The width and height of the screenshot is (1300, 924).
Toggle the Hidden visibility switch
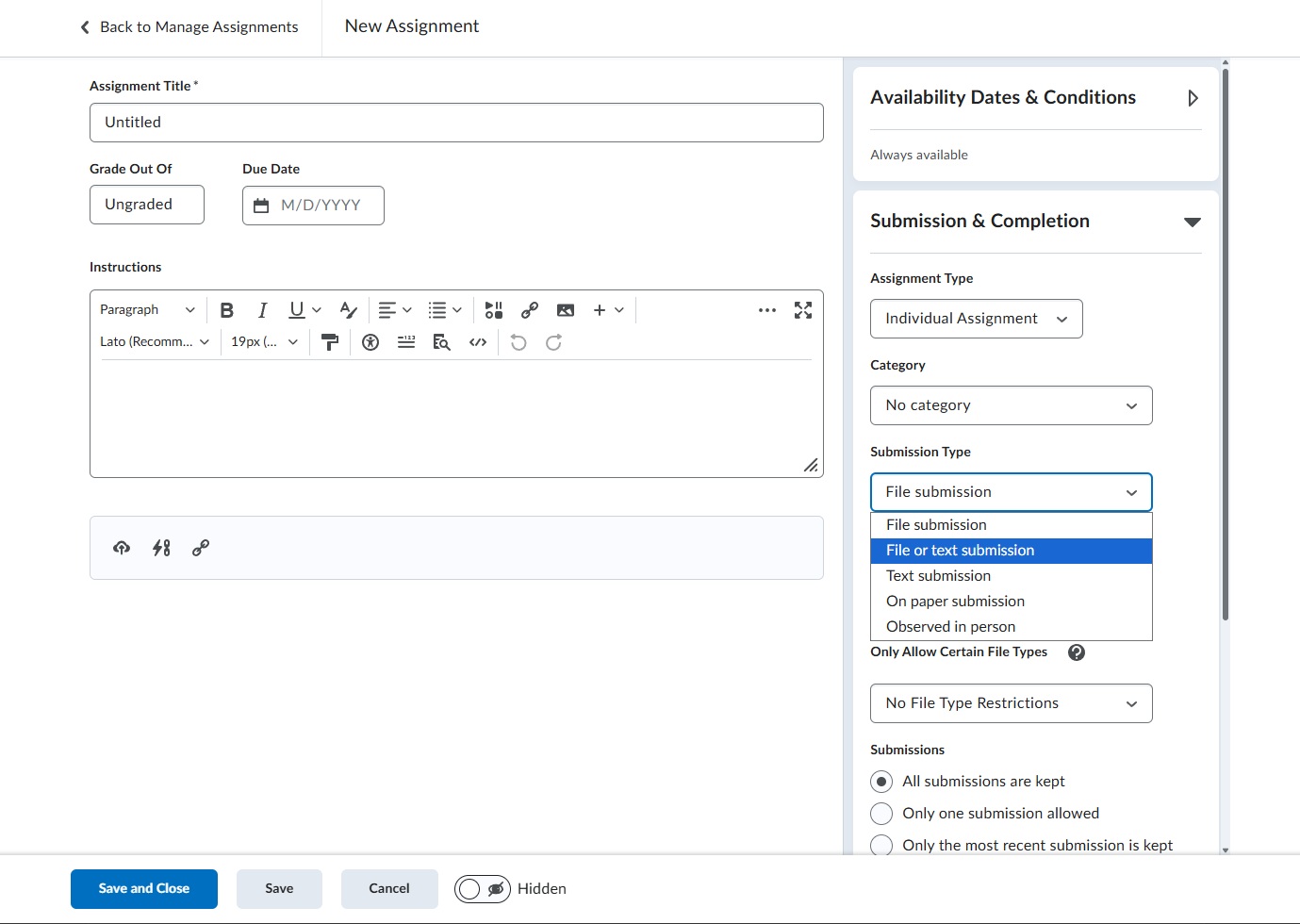[483, 889]
